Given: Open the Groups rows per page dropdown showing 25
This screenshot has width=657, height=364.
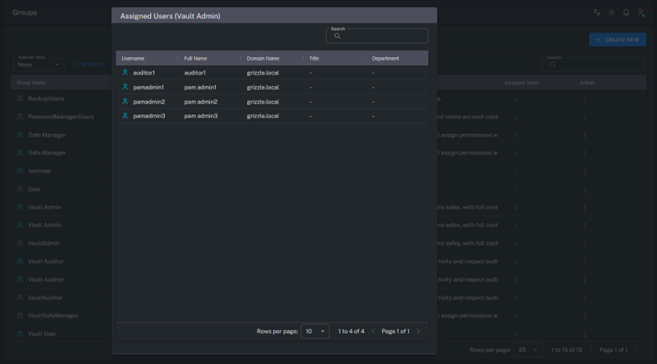Looking at the screenshot, I should (528, 350).
